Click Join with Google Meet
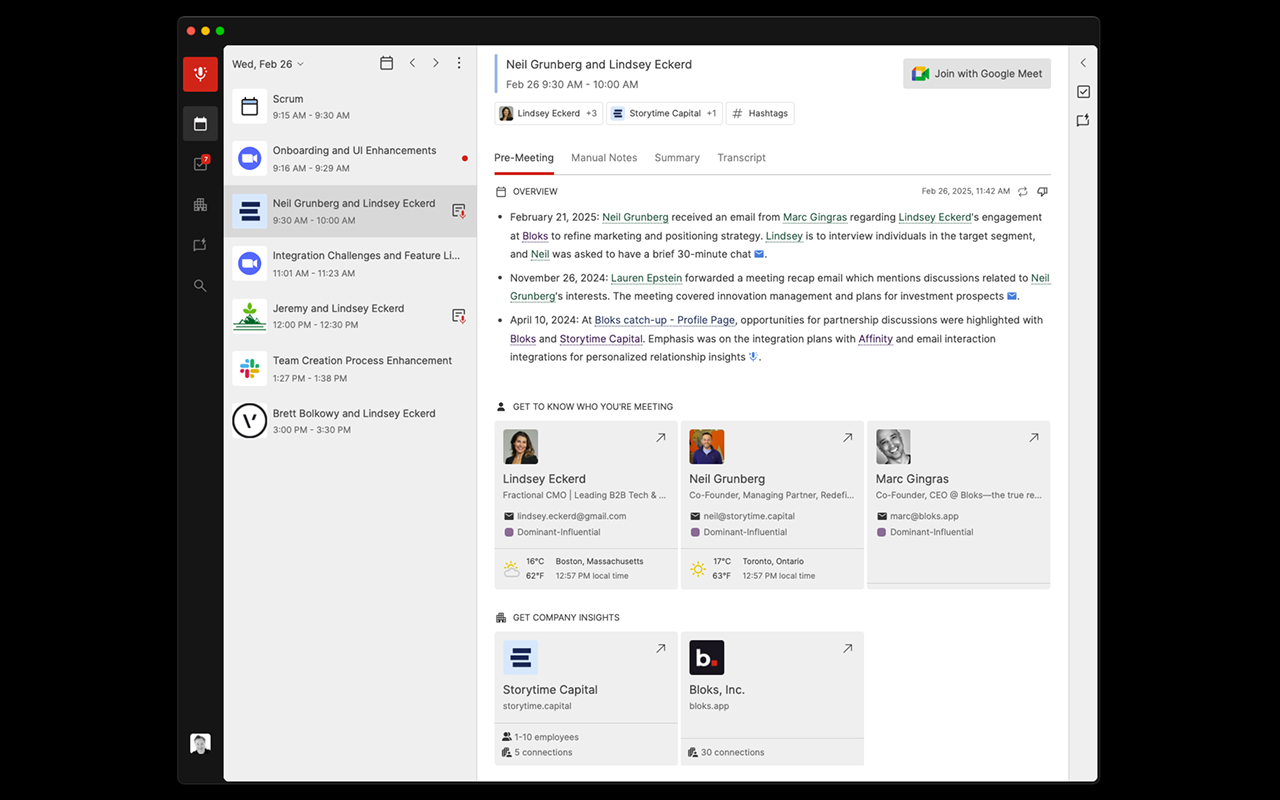Screen dimensions: 1280x800 pyautogui.click(x=976, y=73)
